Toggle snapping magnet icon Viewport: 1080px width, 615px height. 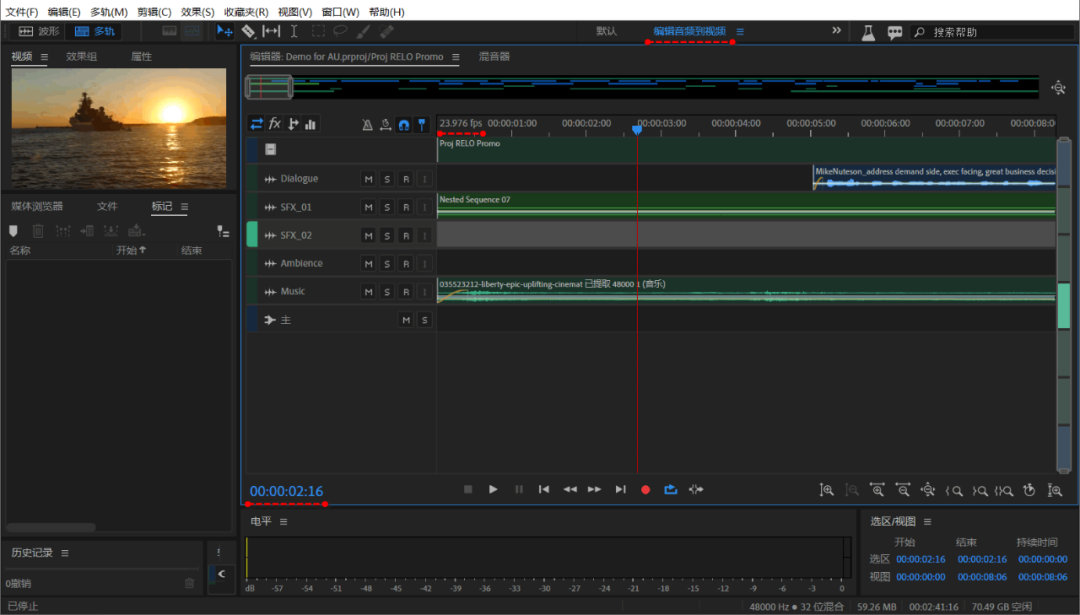click(404, 125)
